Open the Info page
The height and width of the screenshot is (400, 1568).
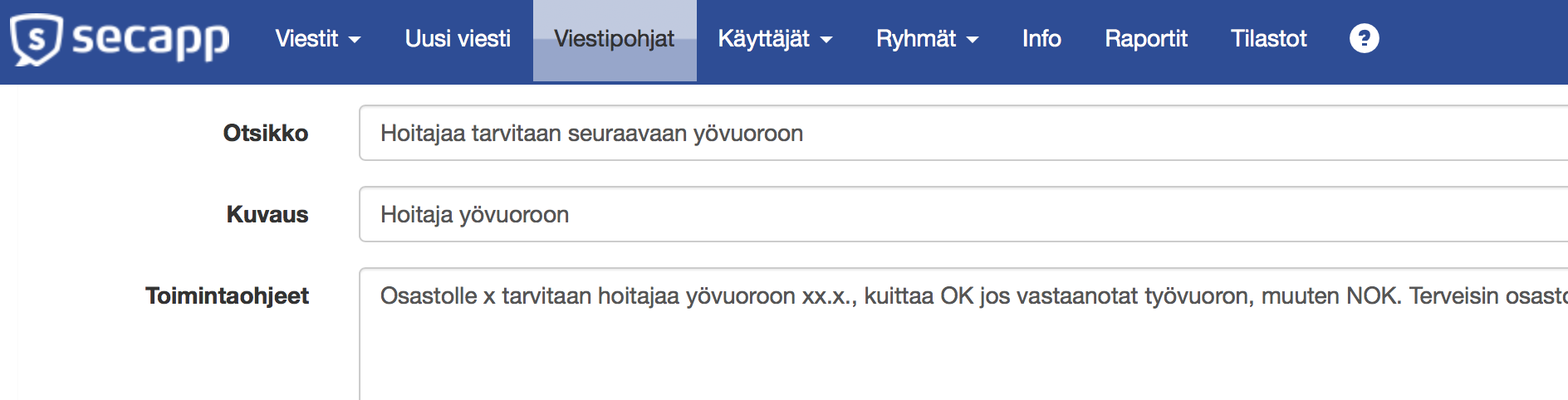(x=1041, y=39)
